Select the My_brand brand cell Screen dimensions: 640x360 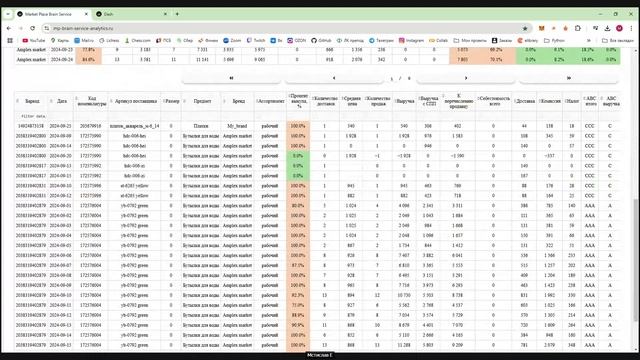coord(237,126)
